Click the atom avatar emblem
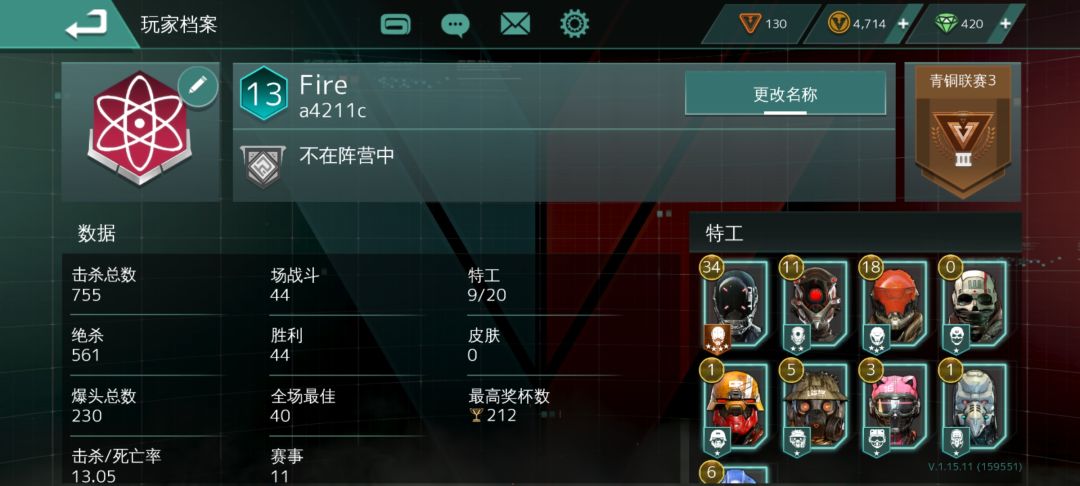The image size is (1080, 486). pos(140,127)
